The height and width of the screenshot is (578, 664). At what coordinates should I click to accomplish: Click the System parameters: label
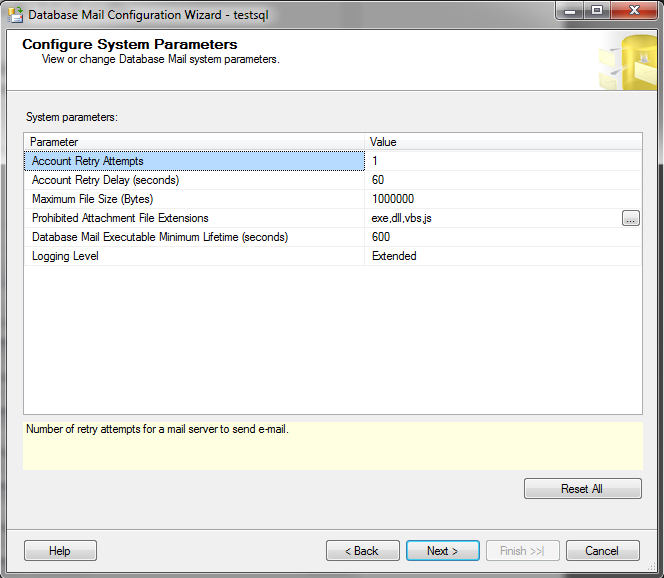pos(72,117)
